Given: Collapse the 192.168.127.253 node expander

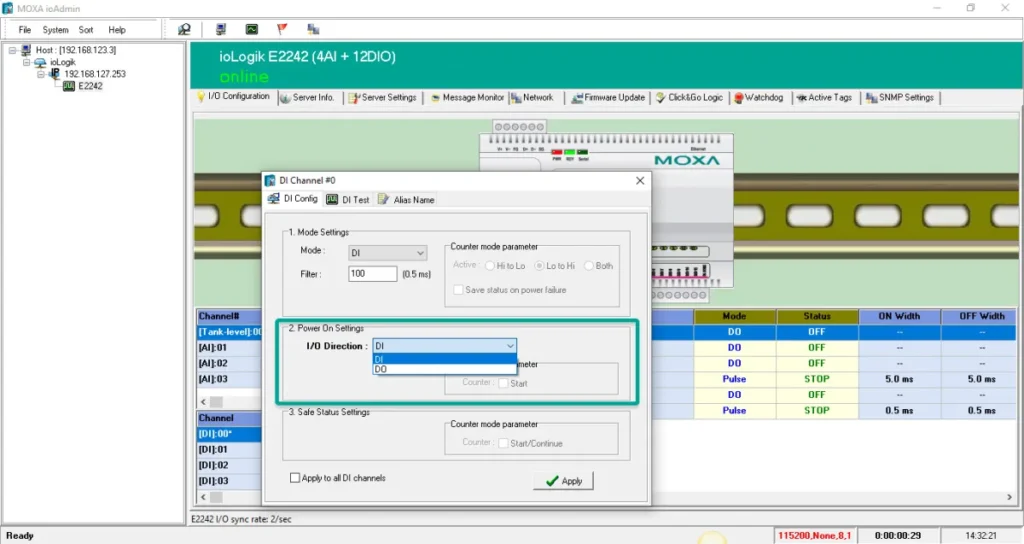Looking at the screenshot, I should [x=41, y=74].
